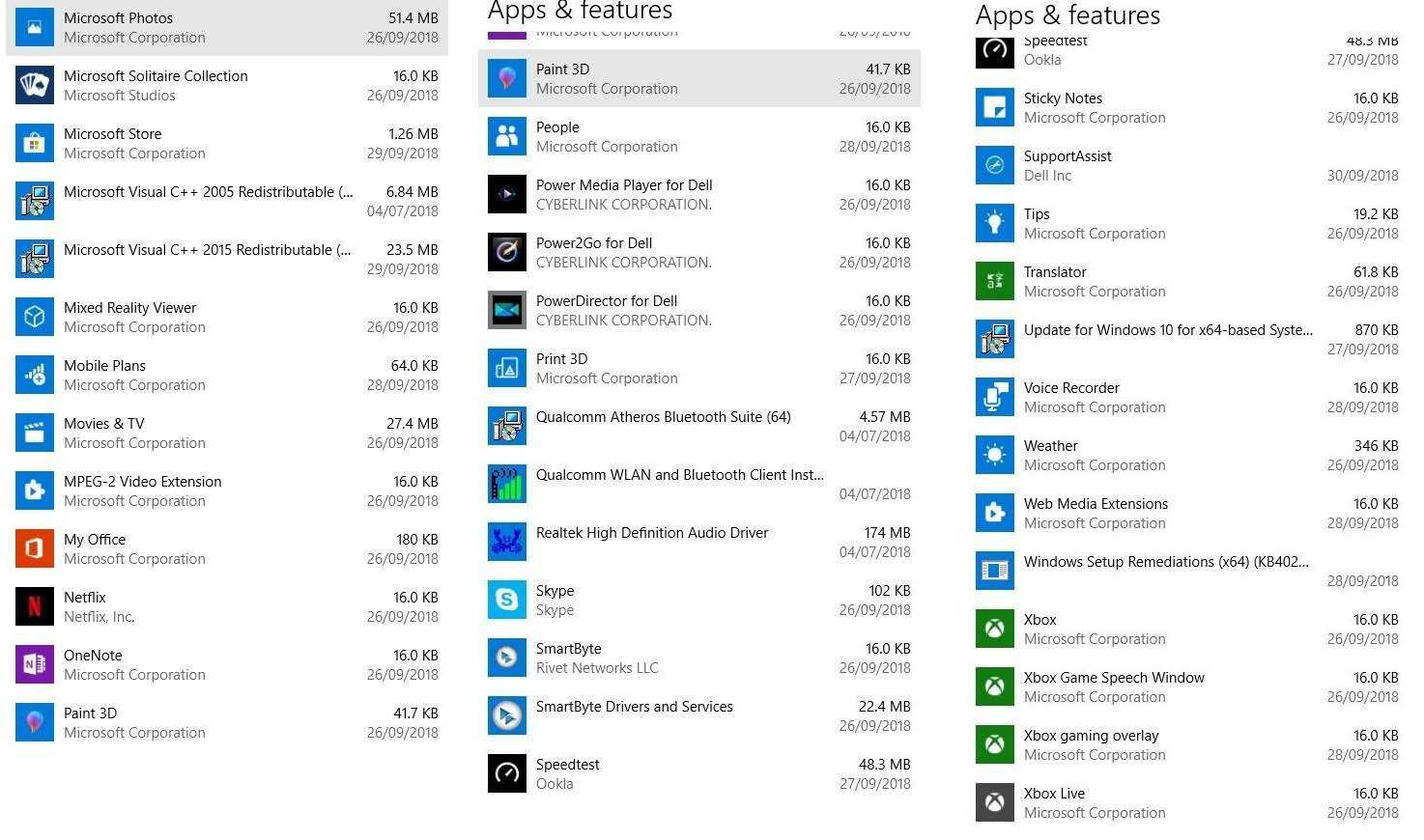Click 'Microsoft Studios' publisher text
The image size is (1424, 840).
120,95
